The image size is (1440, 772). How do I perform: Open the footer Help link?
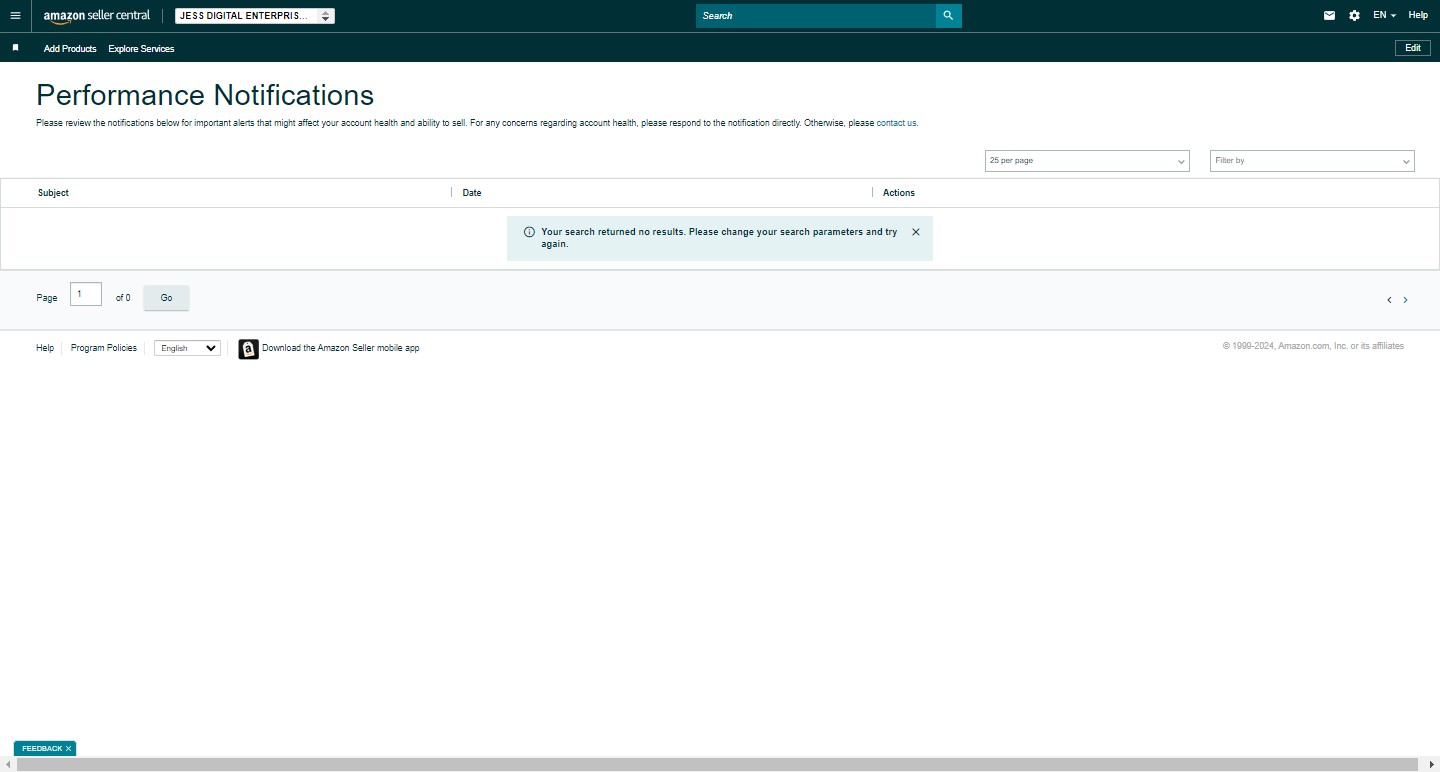click(x=45, y=348)
